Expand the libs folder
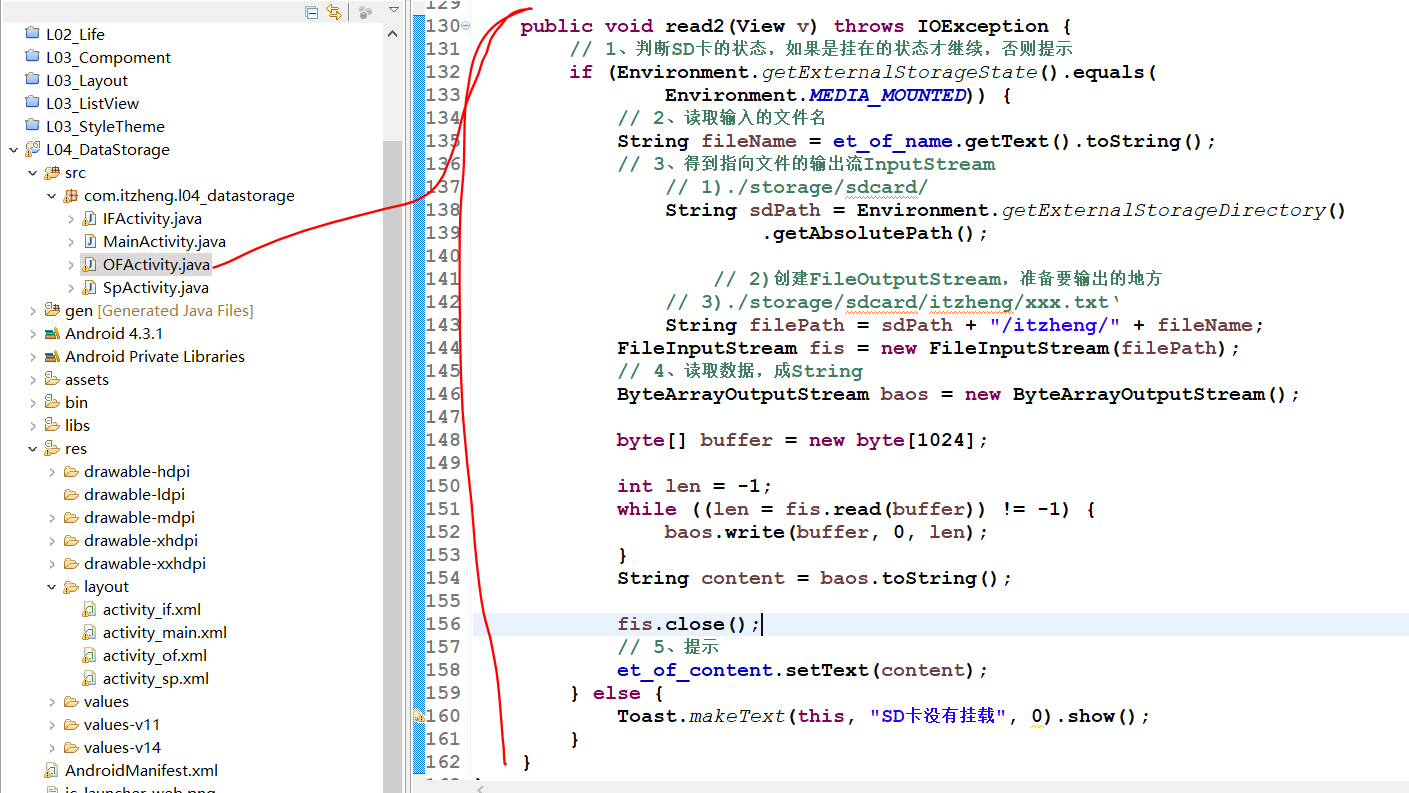The height and width of the screenshot is (793, 1409). pos(33,425)
